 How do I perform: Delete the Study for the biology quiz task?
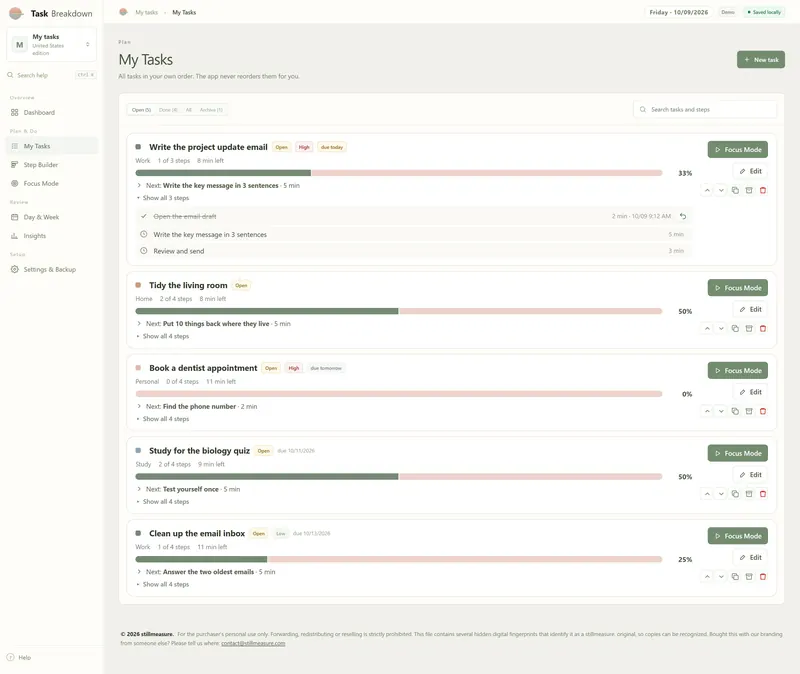click(x=763, y=494)
